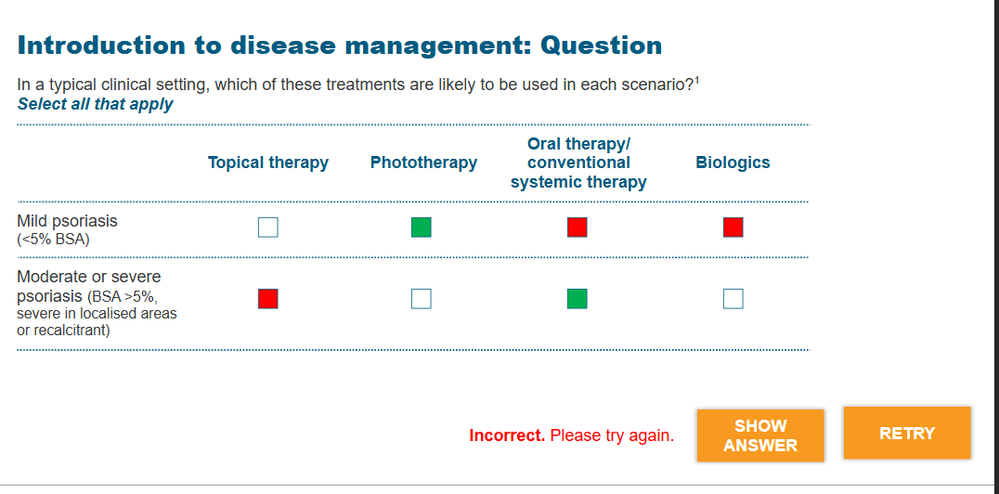Viewport: 999px width, 494px height.
Task: Select the Phototherapy column header
Action: pos(423,163)
